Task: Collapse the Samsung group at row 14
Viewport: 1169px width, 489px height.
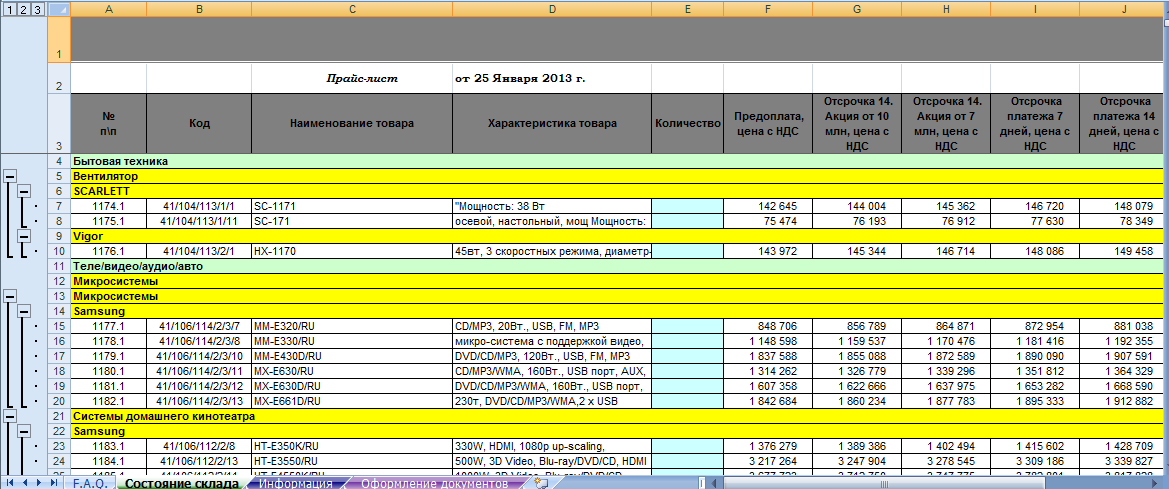Action: click(24, 311)
